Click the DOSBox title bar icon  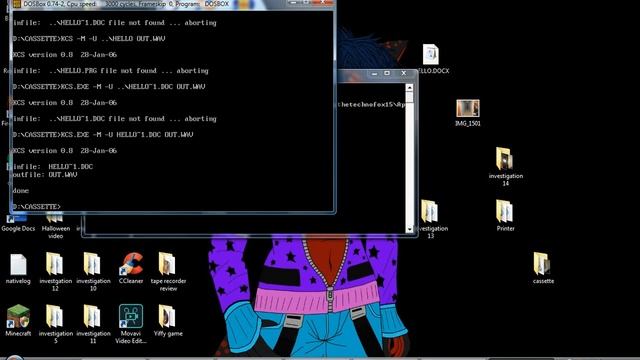coord(16,4)
